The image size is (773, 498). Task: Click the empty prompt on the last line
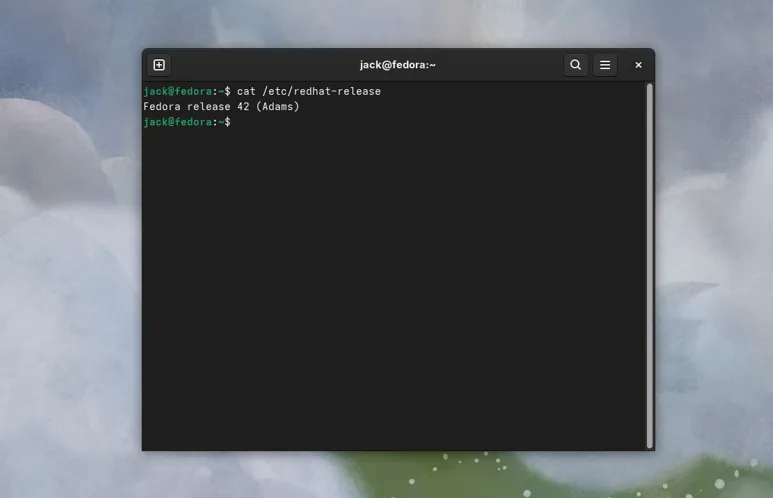click(x=187, y=122)
